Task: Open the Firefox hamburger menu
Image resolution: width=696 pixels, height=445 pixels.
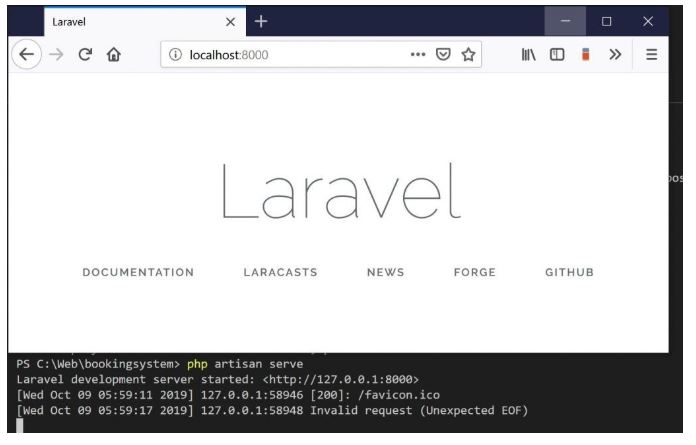Action: tap(652, 55)
